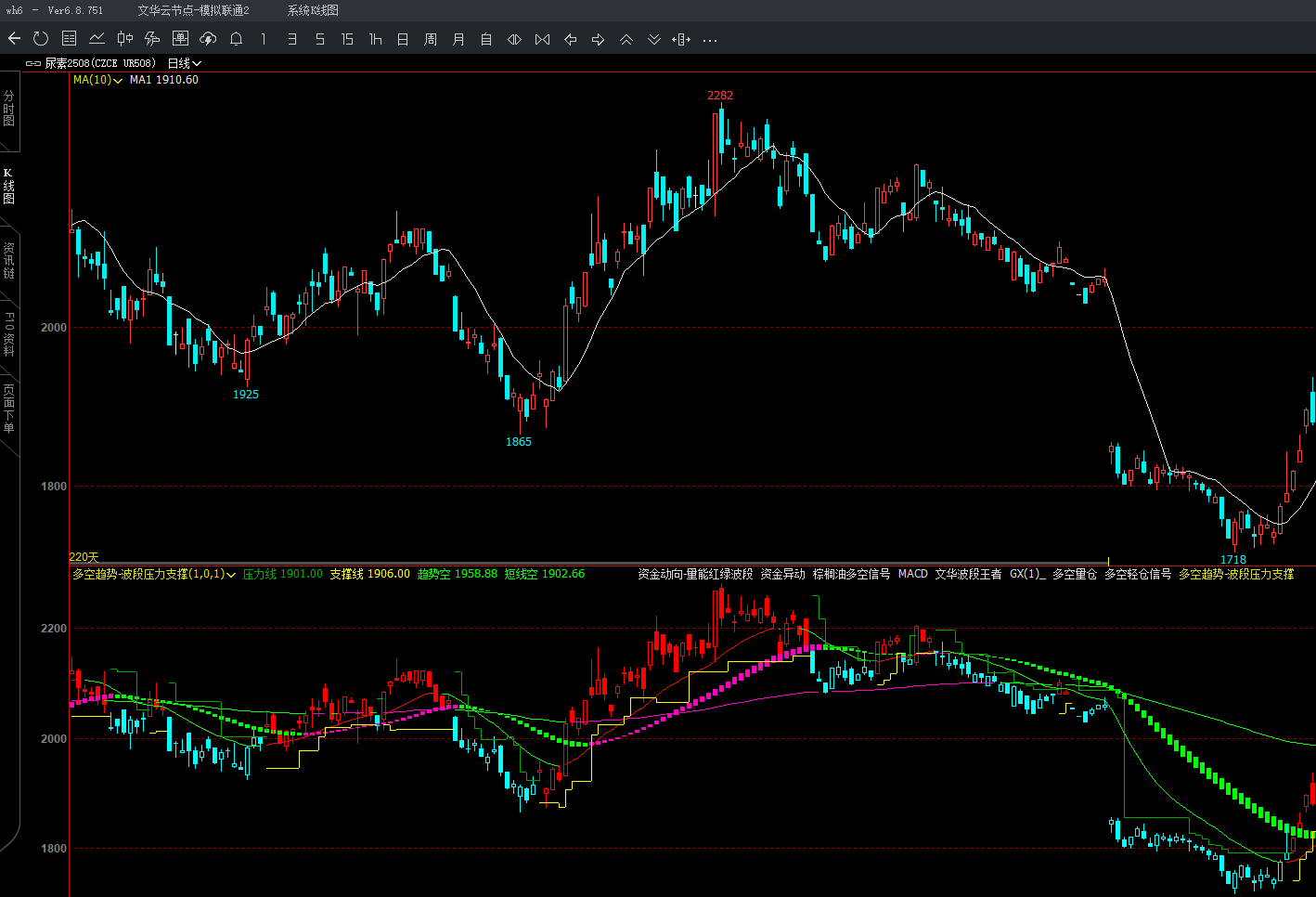
Task: Switch to 棕榈油多空信号 indicator
Action: pyautogui.click(x=851, y=574)
